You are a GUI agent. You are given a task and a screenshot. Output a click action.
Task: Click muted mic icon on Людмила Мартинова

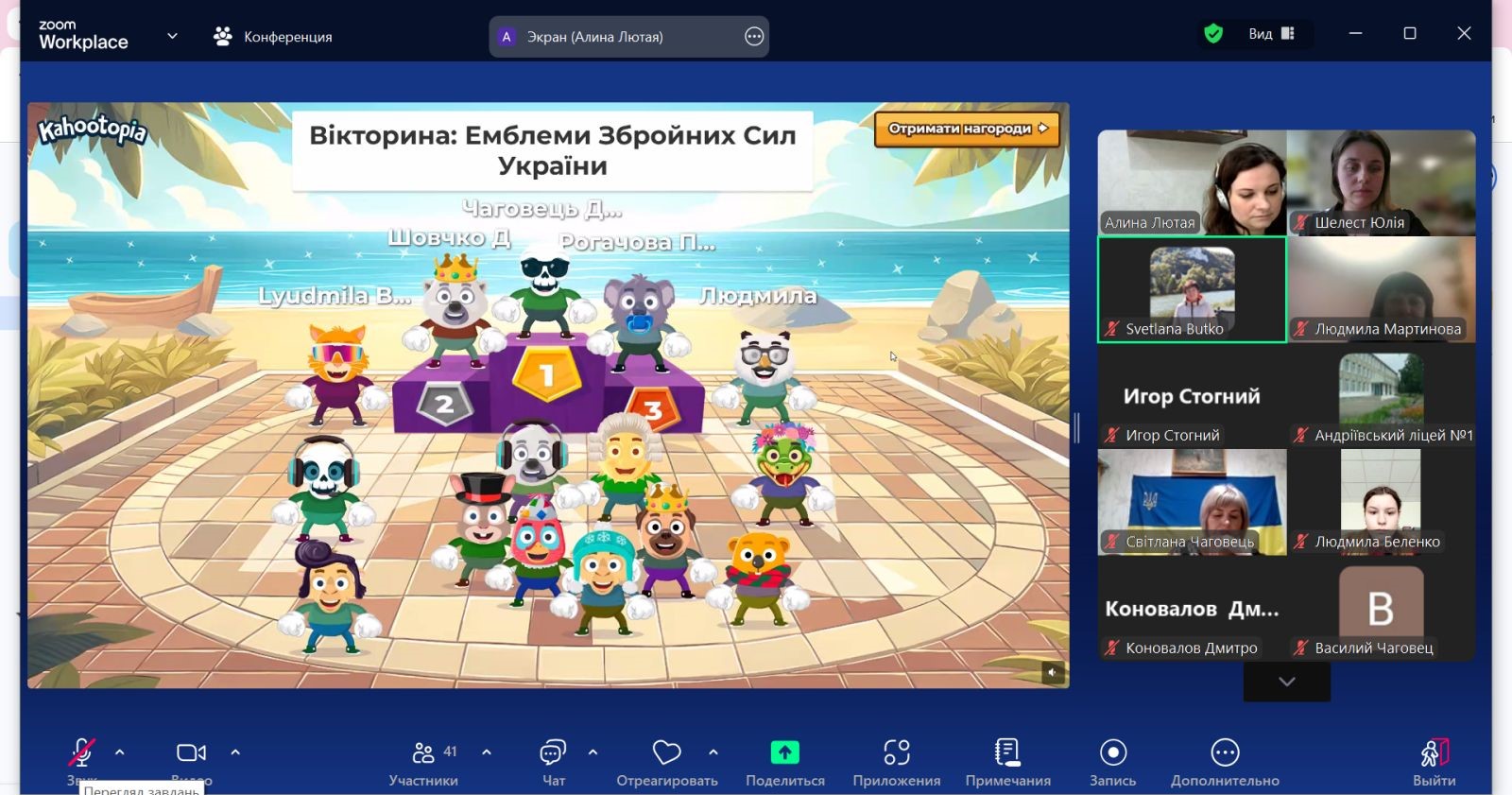(x=1302, y=329)
